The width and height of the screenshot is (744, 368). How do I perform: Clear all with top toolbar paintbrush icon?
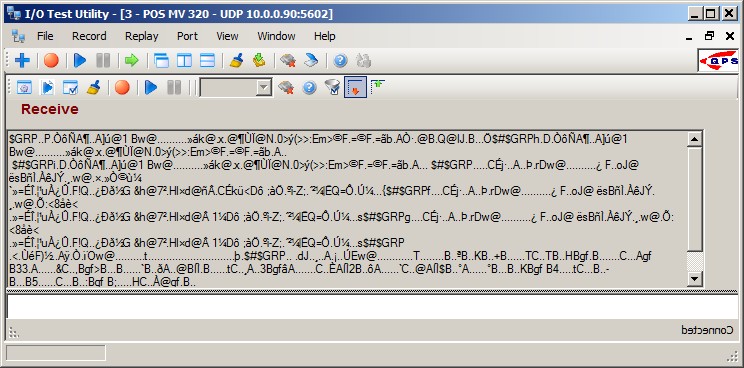[236, 60]
